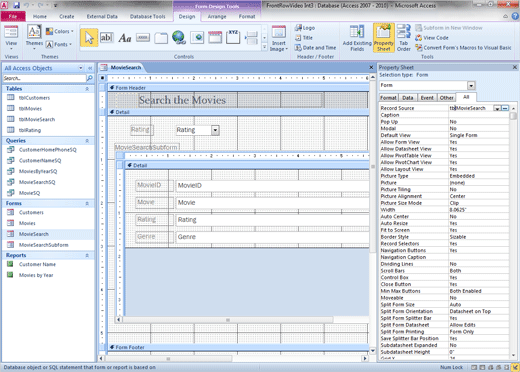Select the Option Group control
The height and width of the screenshot is (372, 520).
click(233, 37)
